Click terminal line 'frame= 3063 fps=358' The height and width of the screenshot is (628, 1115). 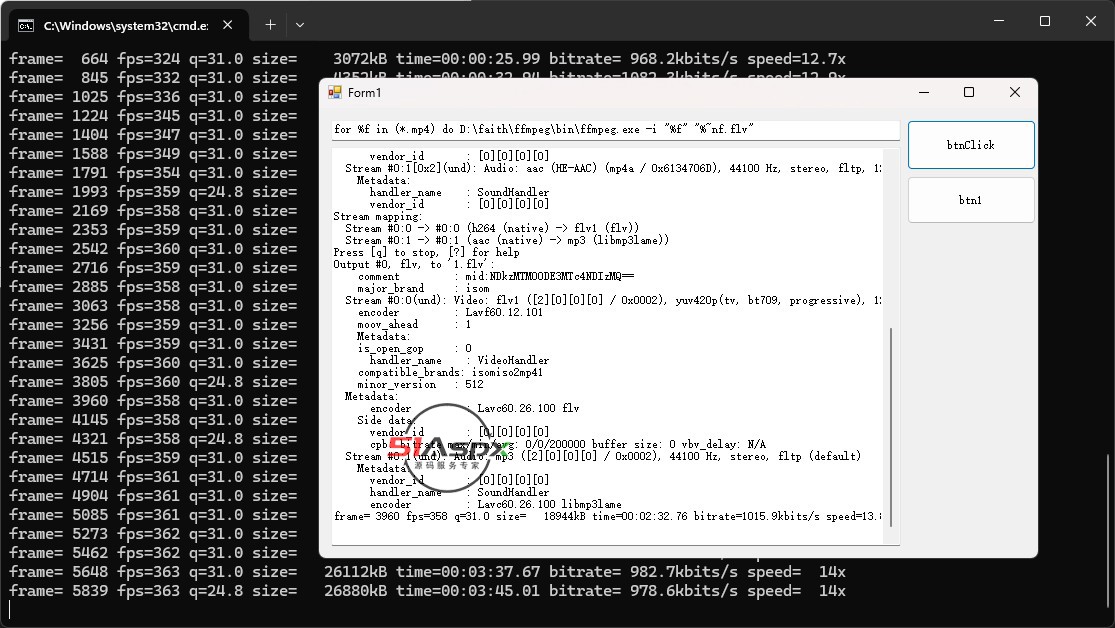(x=153, y=306)
